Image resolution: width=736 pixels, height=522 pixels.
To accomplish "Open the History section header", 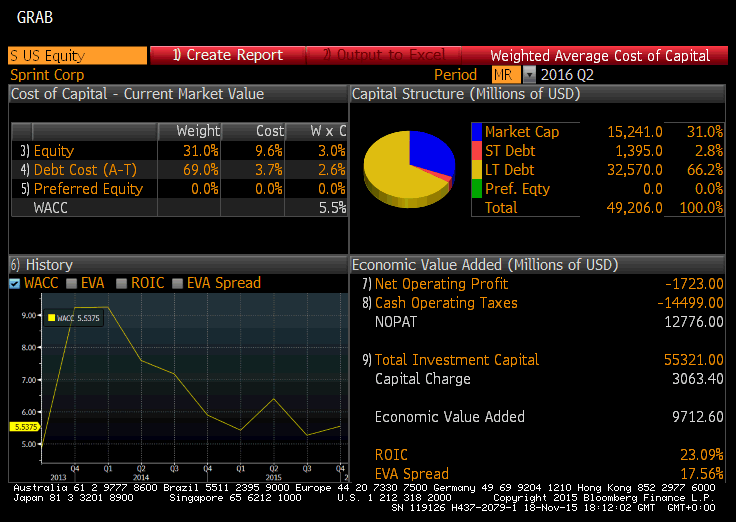I will click(x=178, y=265).
